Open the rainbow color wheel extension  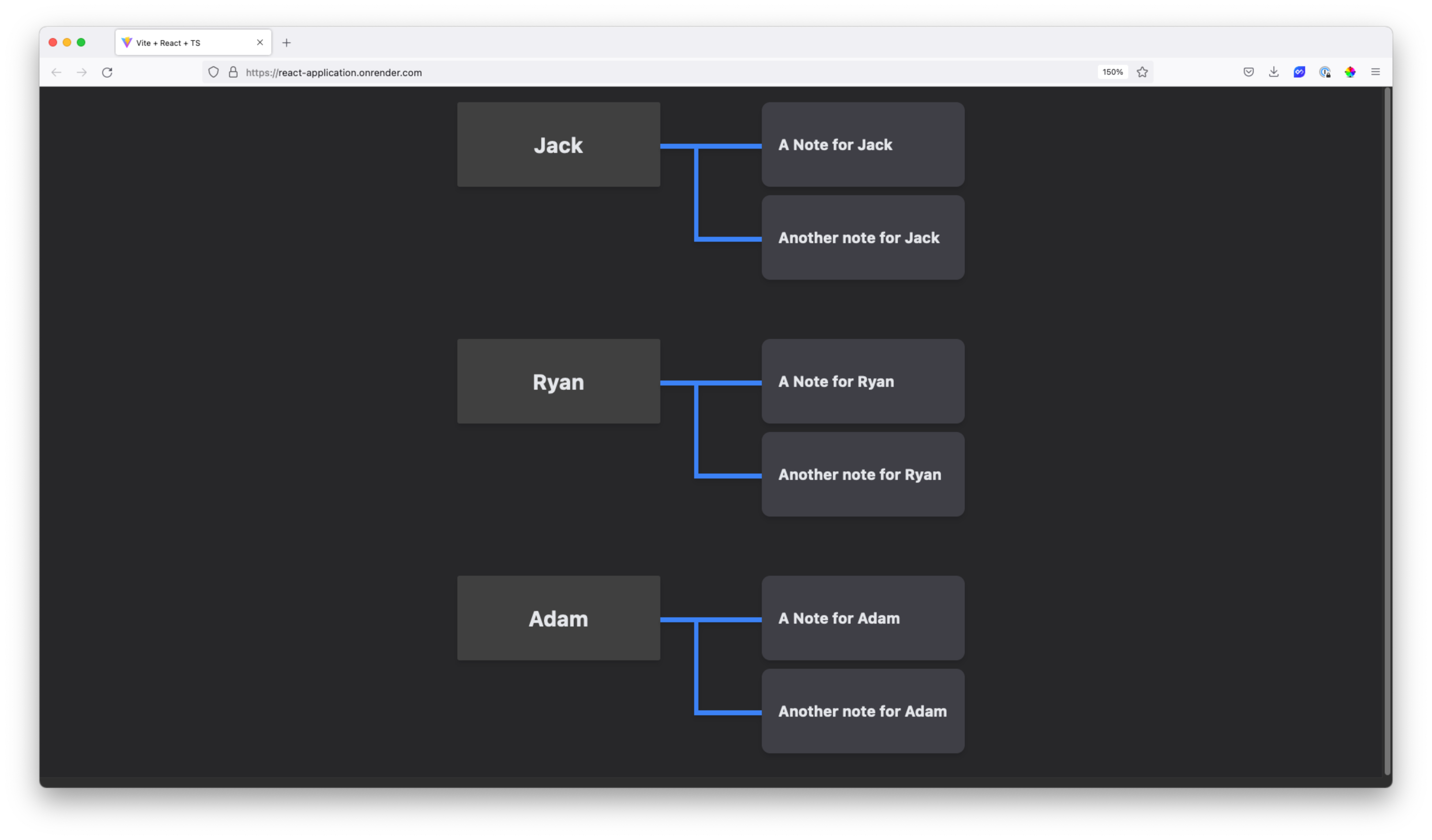[x=1350, y=72]
